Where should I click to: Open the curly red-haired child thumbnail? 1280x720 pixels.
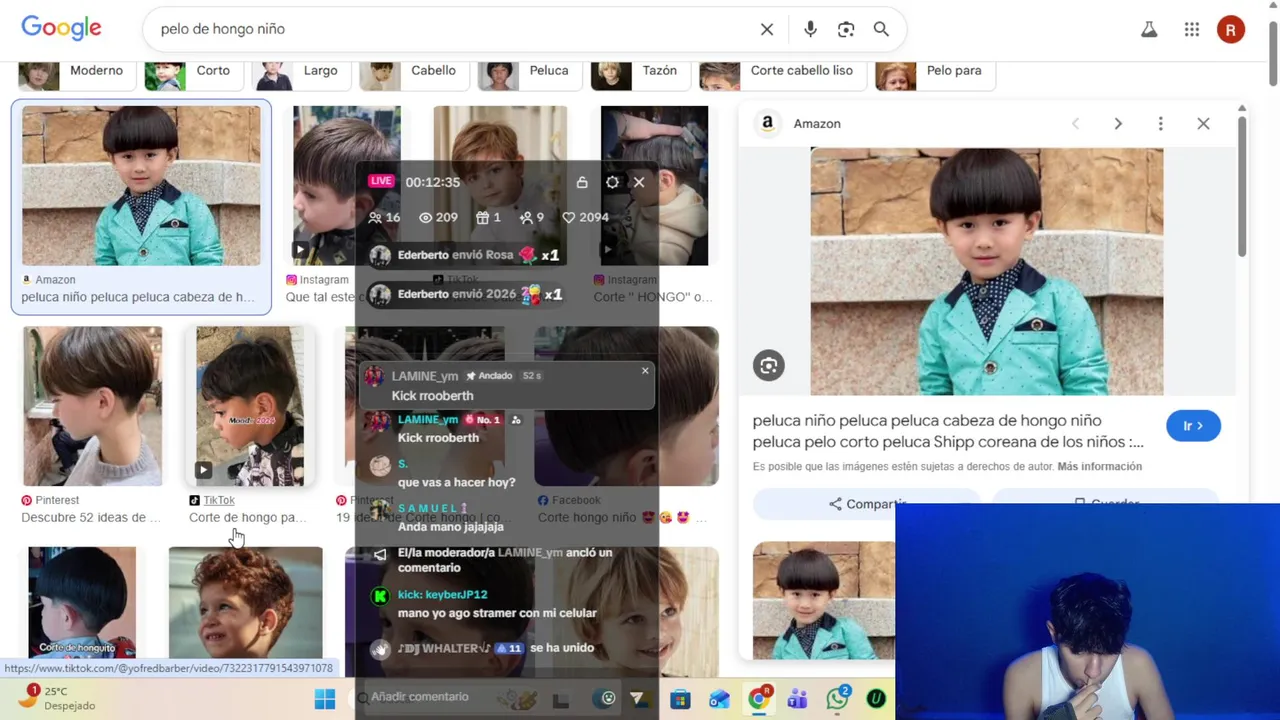[245, 602]
